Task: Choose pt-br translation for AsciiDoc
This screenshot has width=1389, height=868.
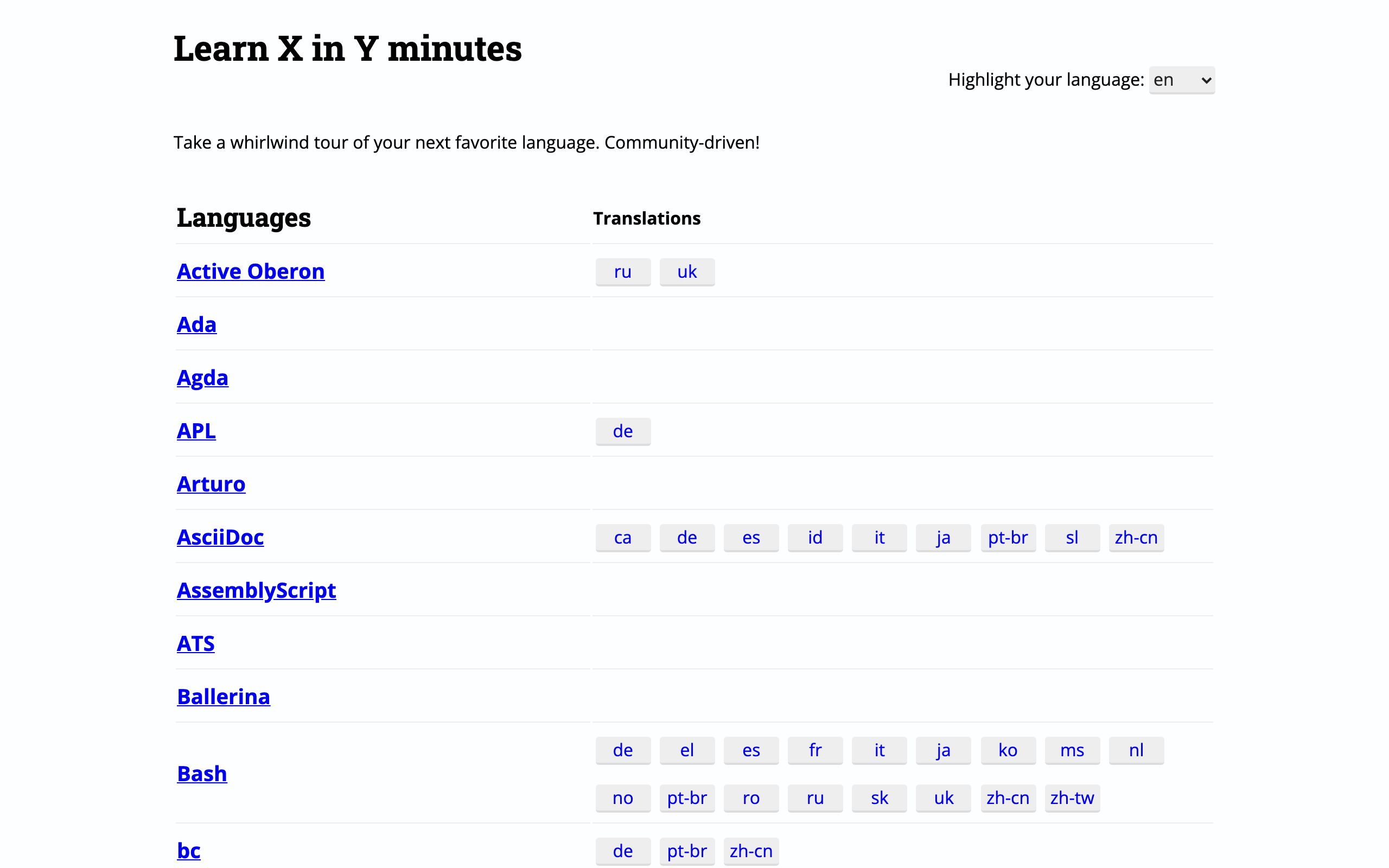Action: click(1008, 537)
